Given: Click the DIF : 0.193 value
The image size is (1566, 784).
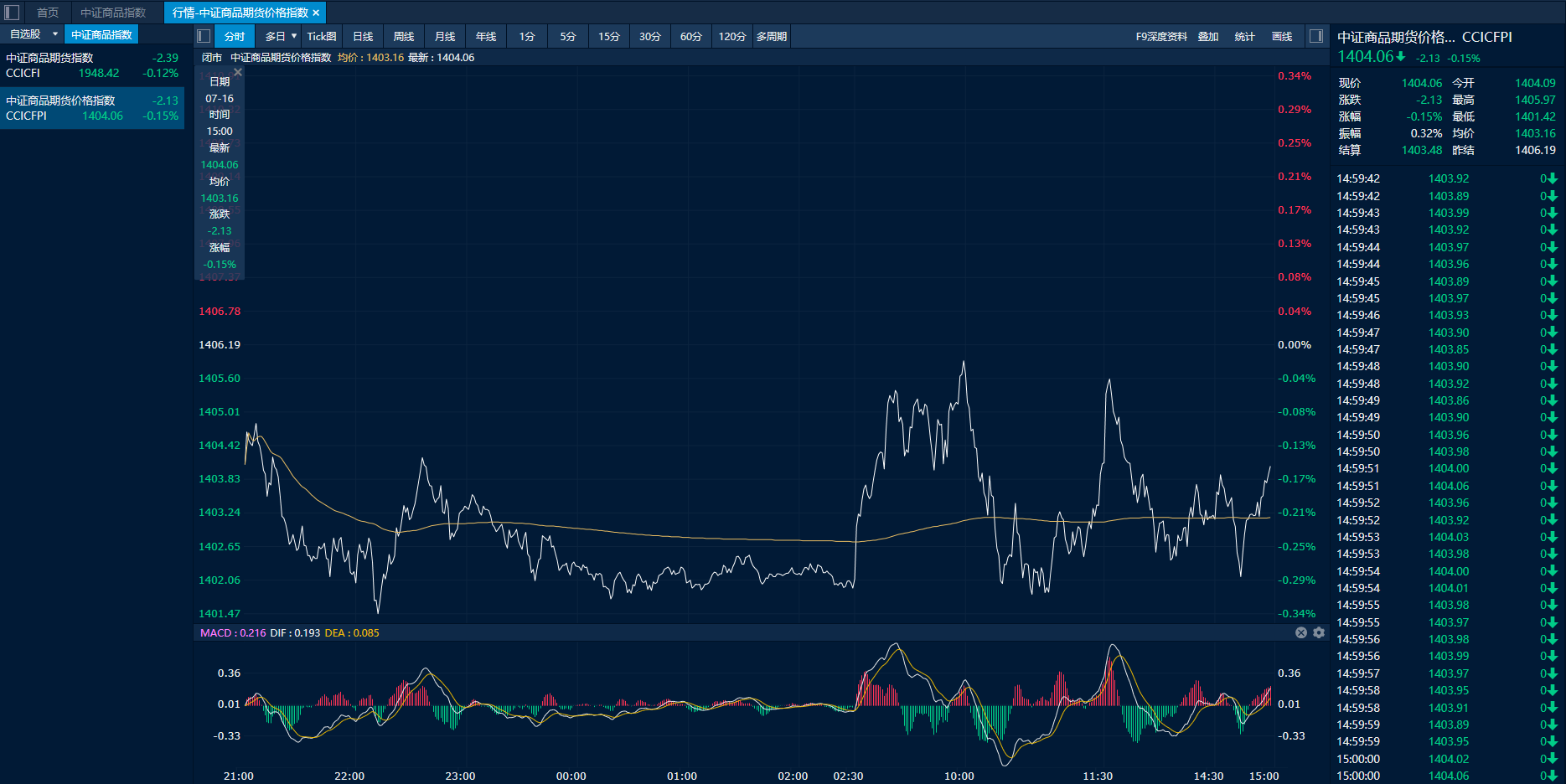Looking at the screenshot, I should coord(295,632).
